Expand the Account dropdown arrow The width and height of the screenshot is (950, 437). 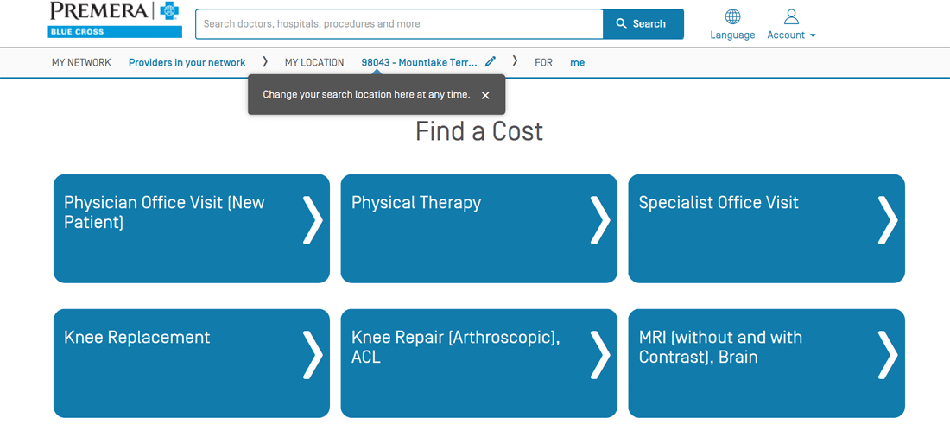[812, 35]
